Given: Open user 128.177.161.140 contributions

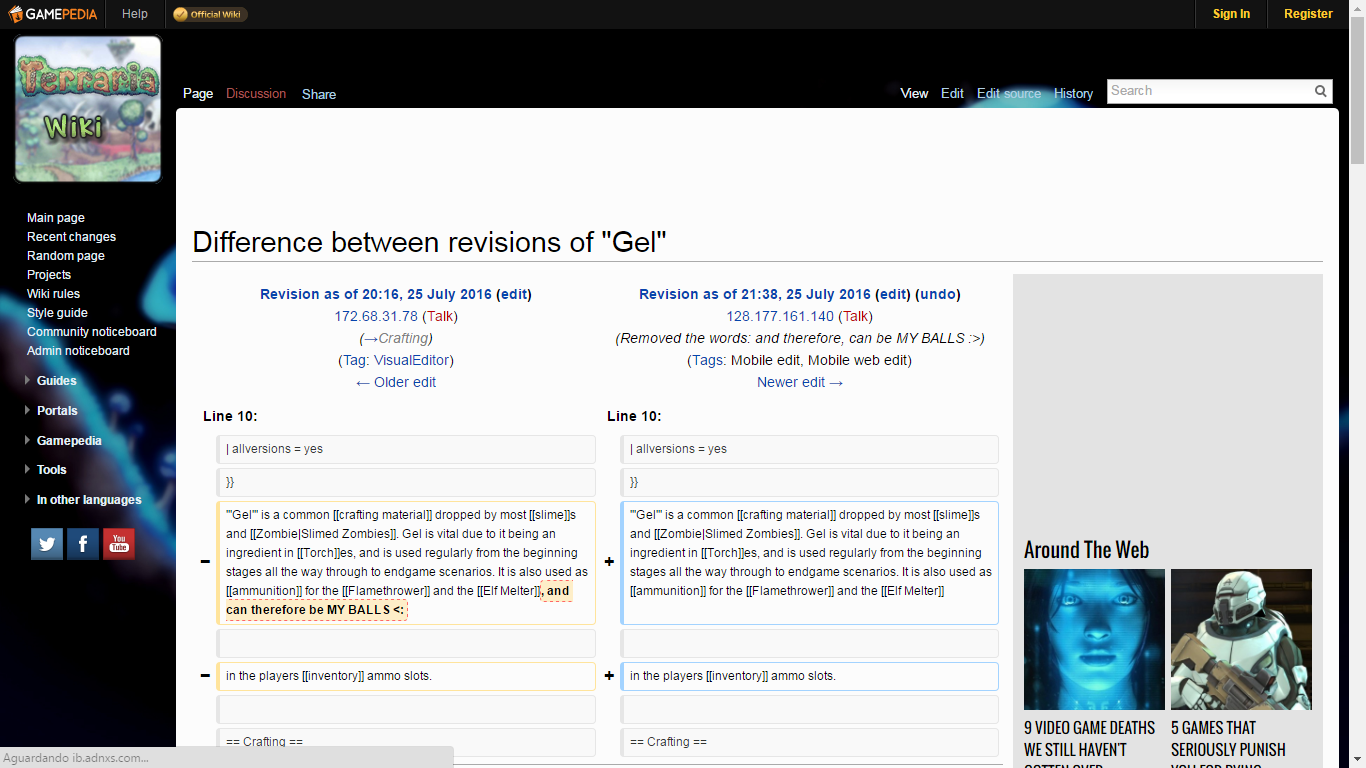Looking at the screenshot, I should click(x=780, y=316).
